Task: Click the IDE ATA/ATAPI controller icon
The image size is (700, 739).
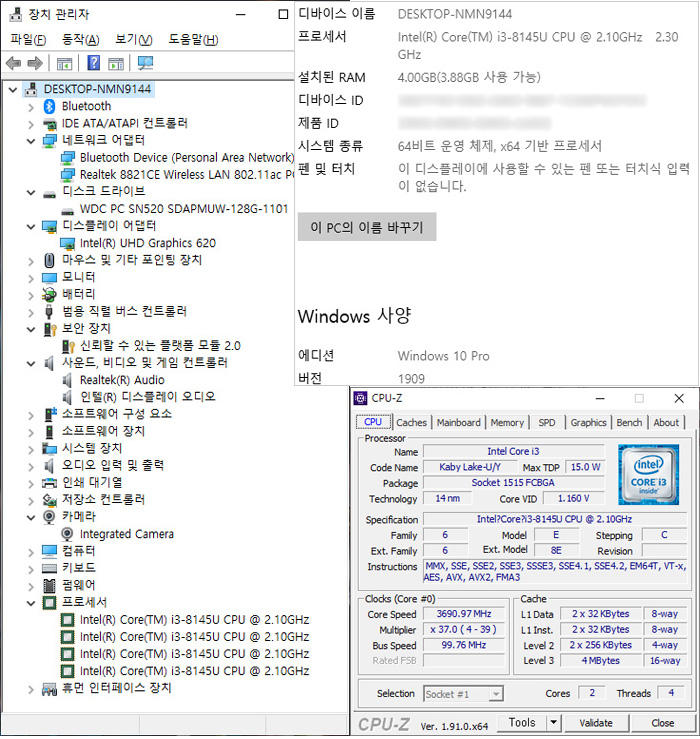Action: click(x=49, y=124)
